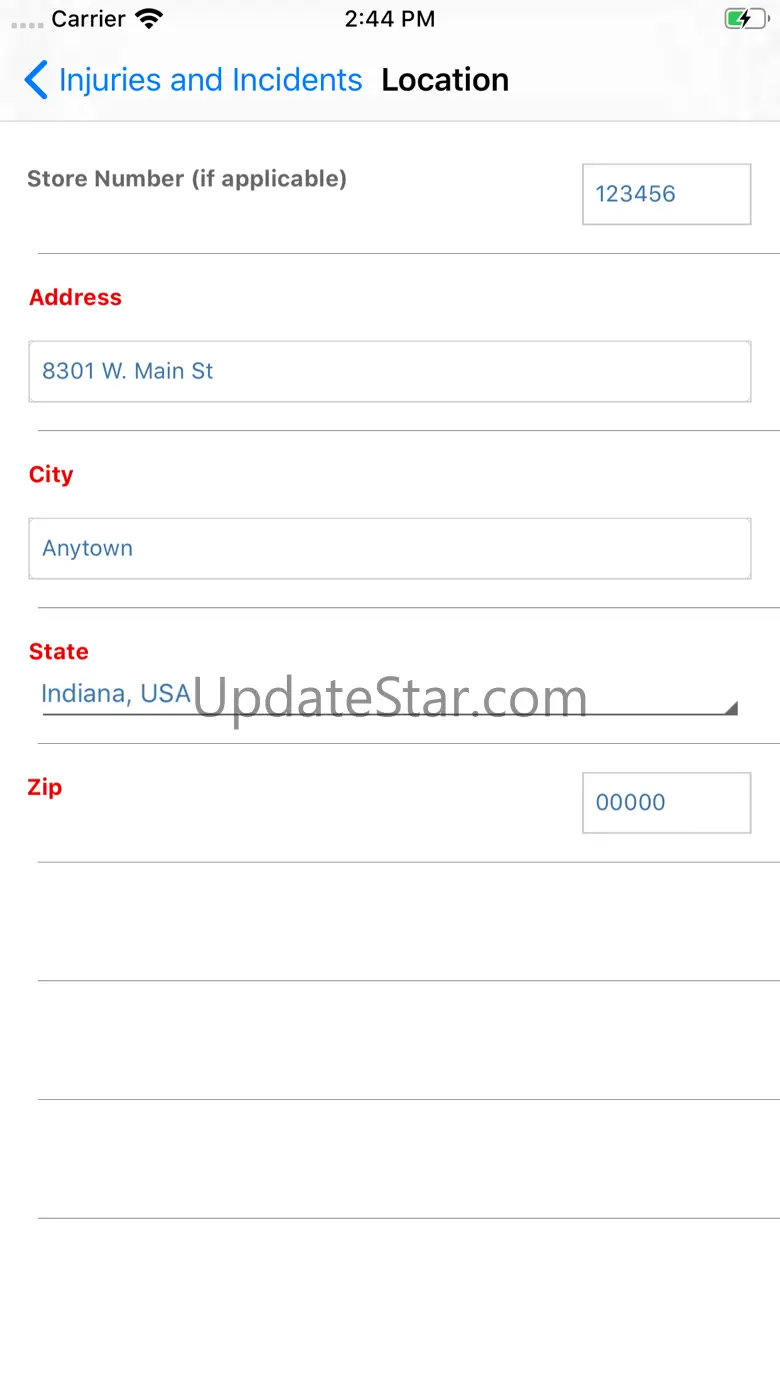Viewport: 780px width, 1387px height.
Task: Edit the Store Number field
Action: 667,194
